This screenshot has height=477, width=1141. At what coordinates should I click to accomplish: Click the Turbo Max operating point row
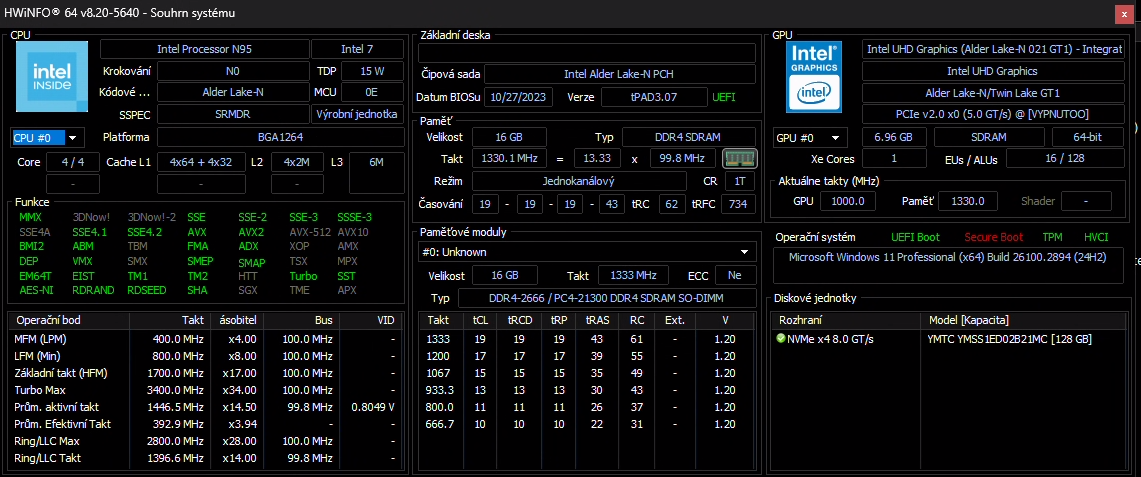tap(204, 390)
